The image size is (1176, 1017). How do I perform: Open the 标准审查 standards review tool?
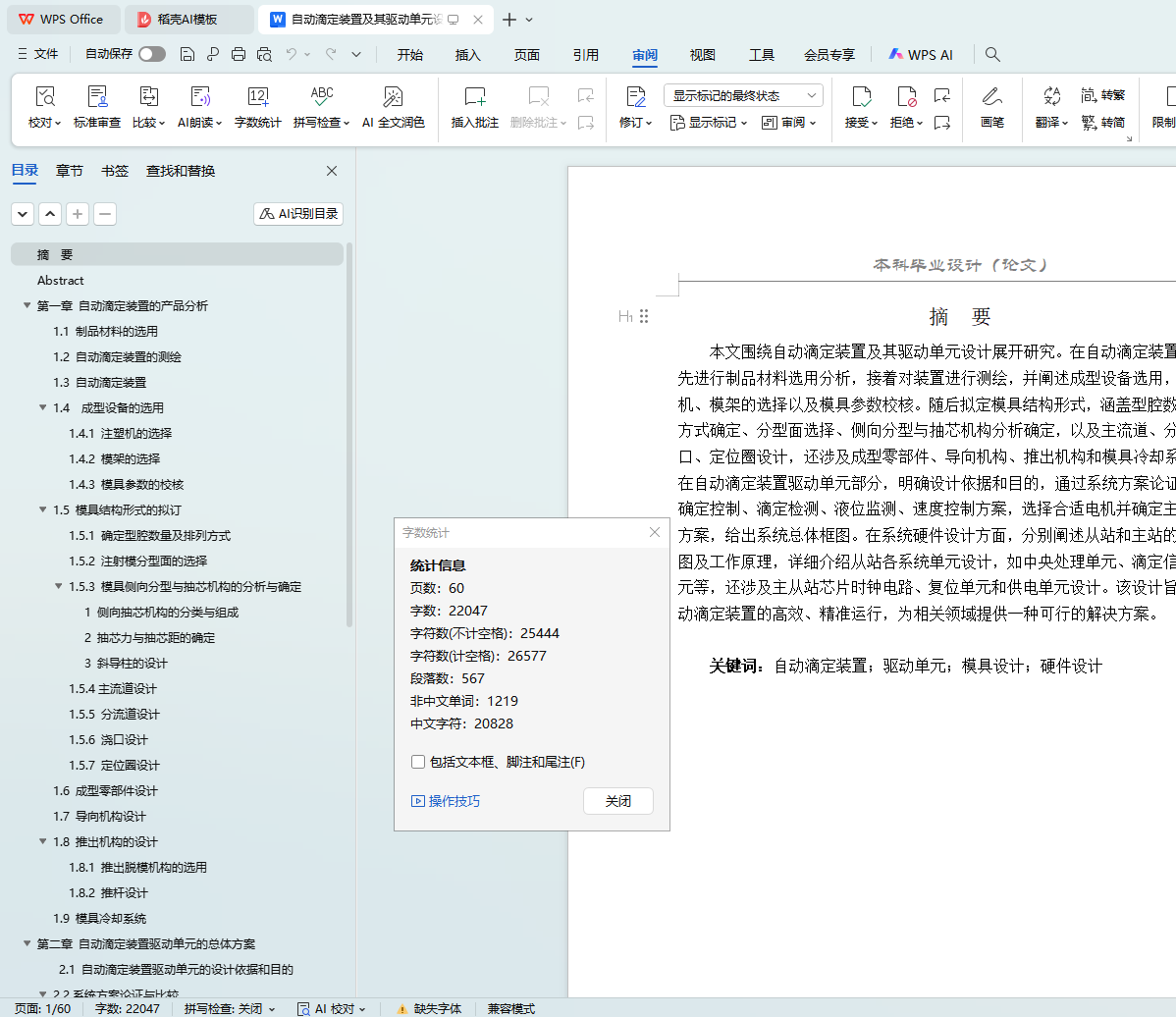[97, 97]
